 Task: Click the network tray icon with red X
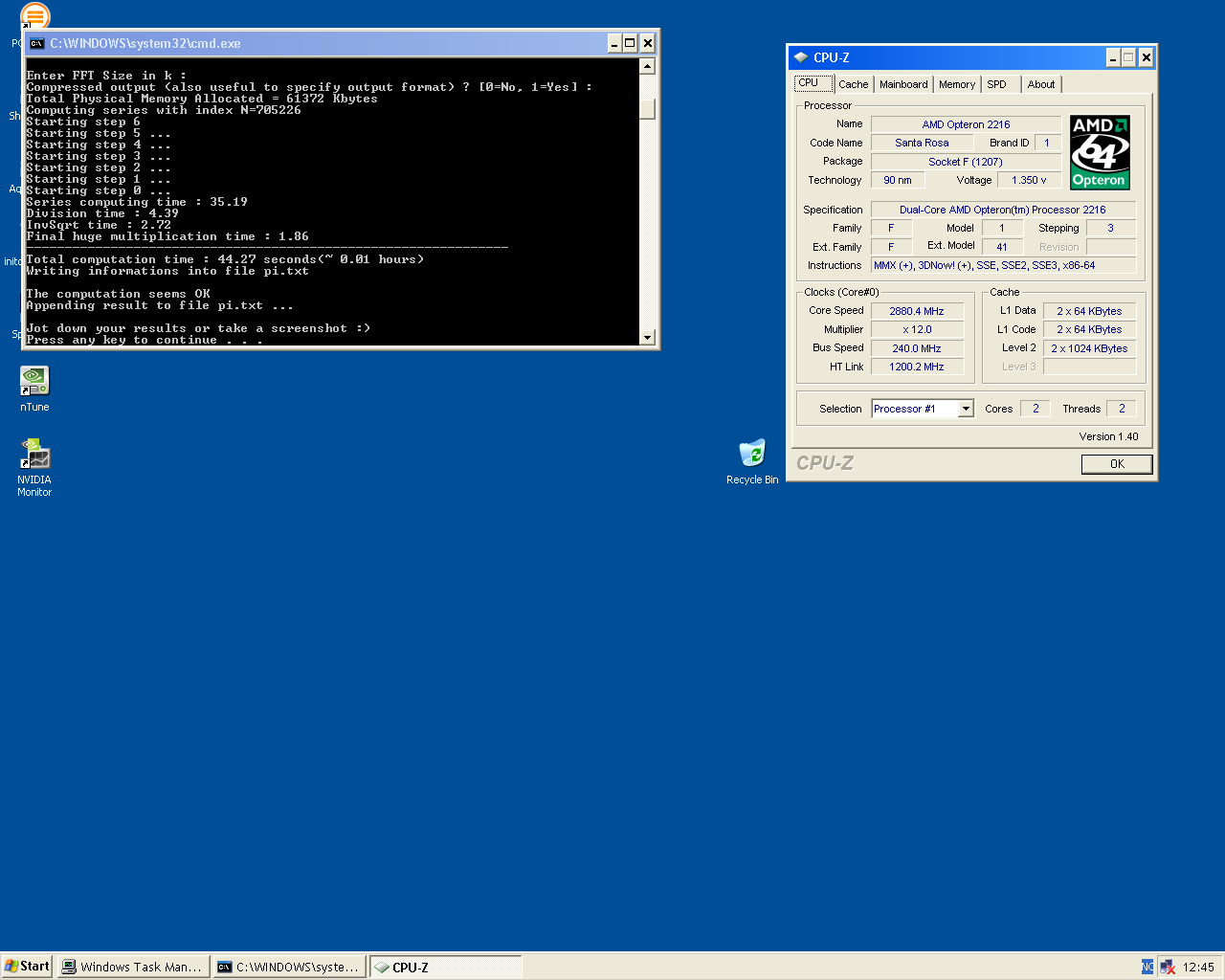coord(1168,967)
